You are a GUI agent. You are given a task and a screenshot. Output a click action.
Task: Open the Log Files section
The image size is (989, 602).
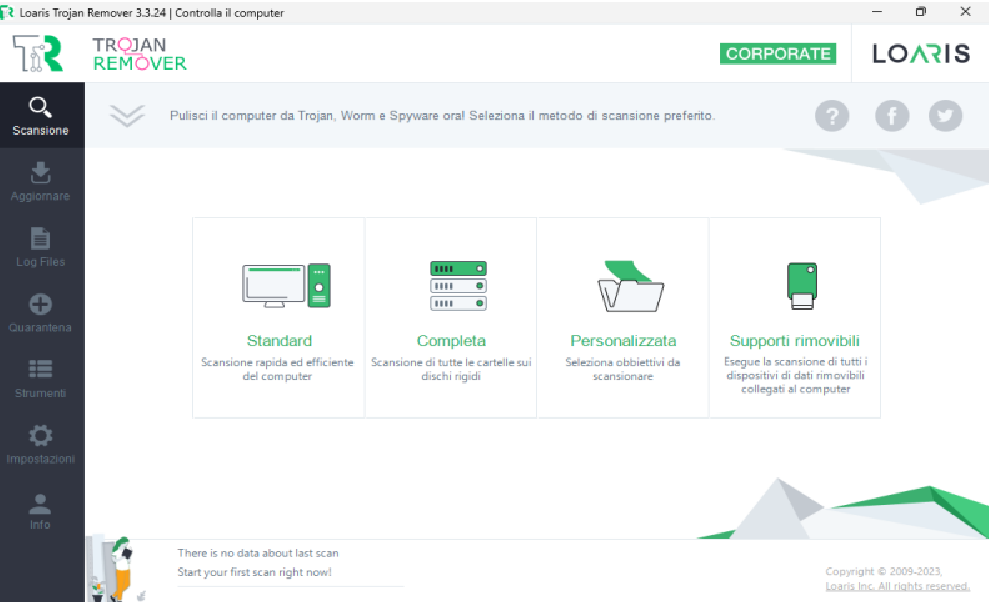(41, 248)
